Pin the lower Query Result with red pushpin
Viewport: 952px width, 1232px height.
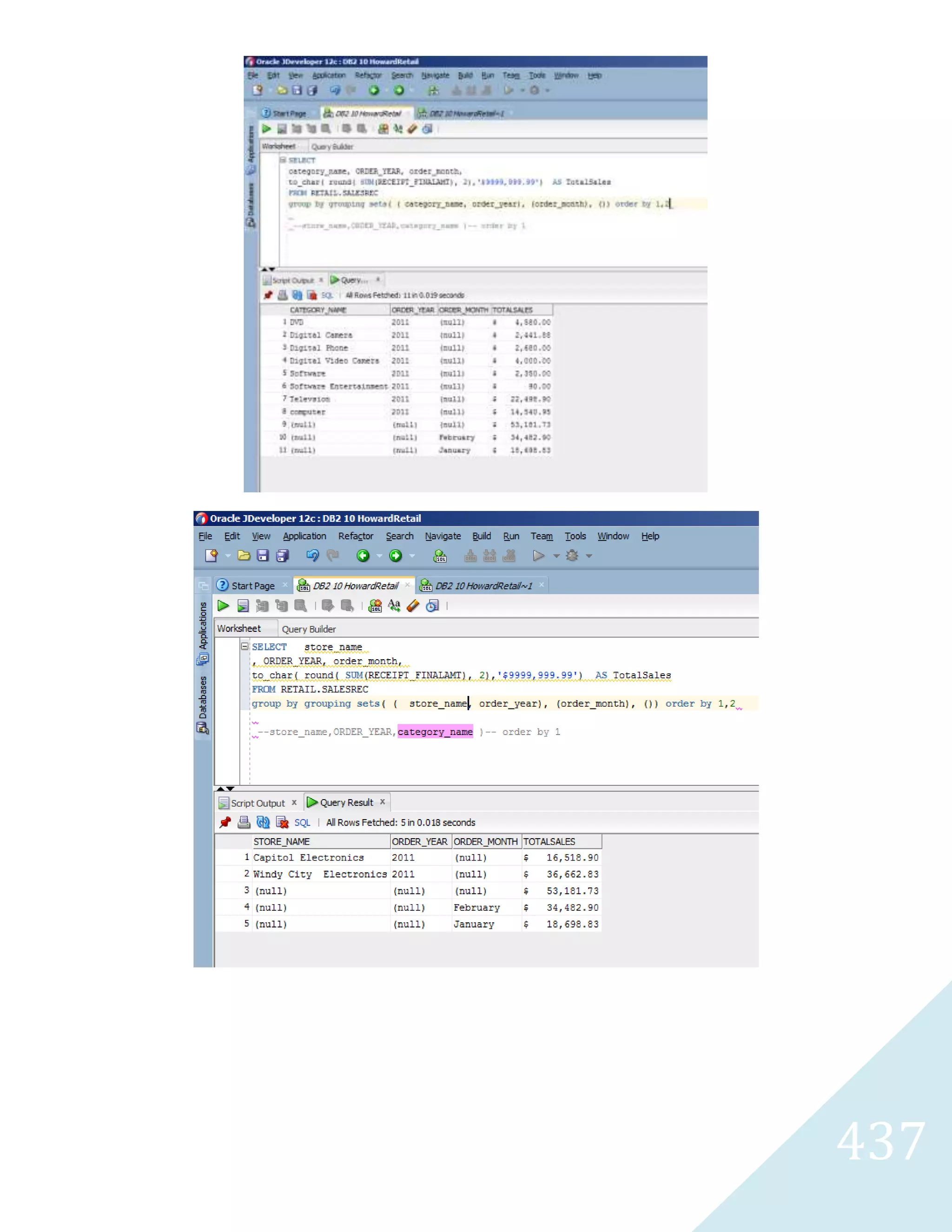pyautogui.click(x=225, y=822)
